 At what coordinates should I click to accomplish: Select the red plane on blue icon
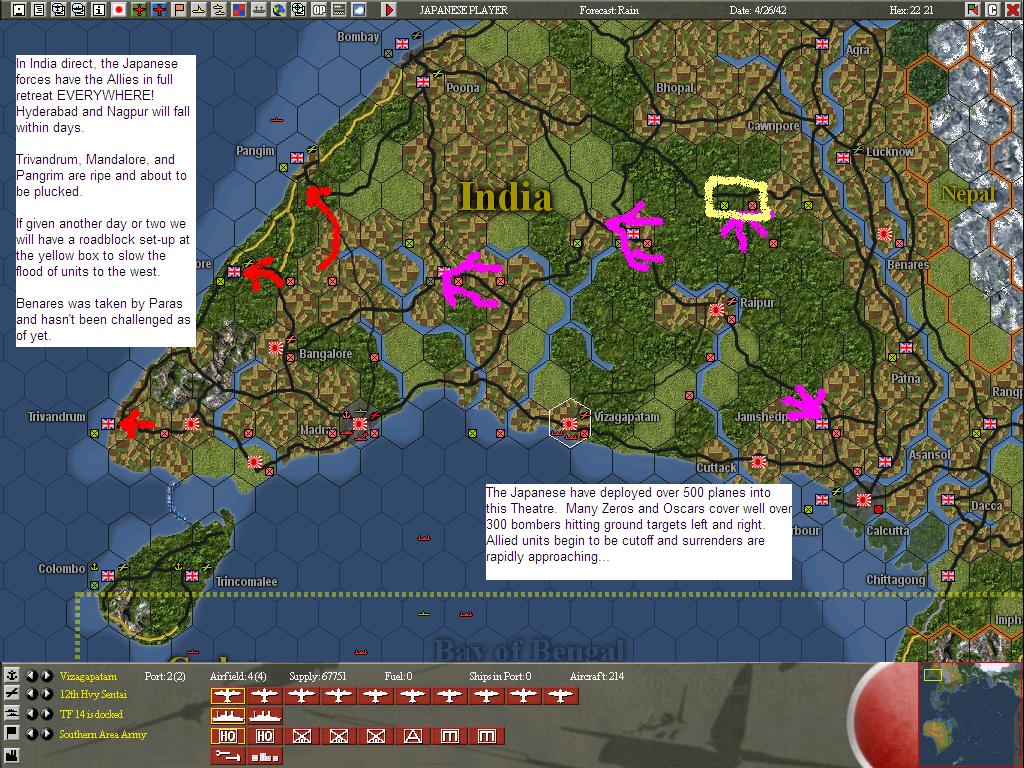159,10
